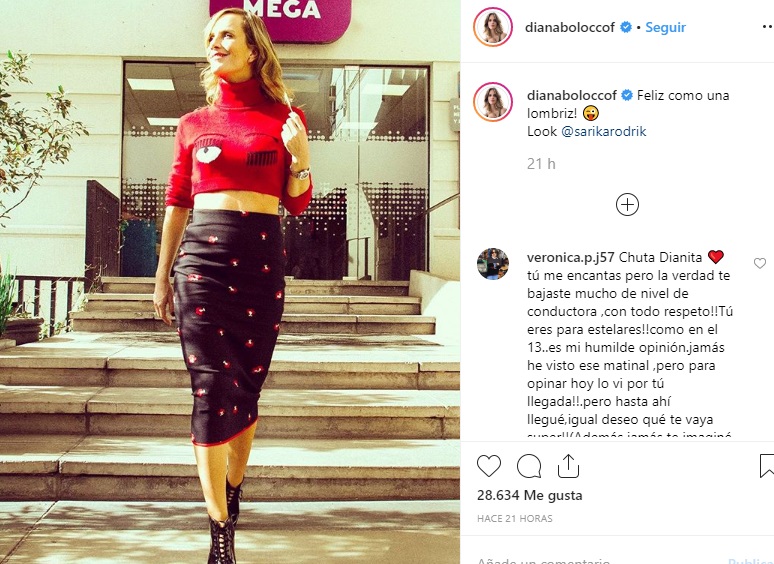
Task: Click the dianaboloccof username in the caption
Action: (x=572, y=95)
